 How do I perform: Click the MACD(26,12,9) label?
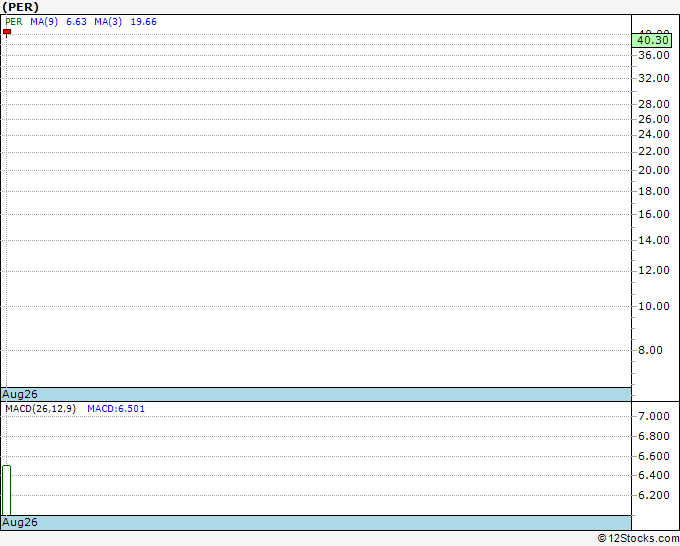click(x=41, y=409)
